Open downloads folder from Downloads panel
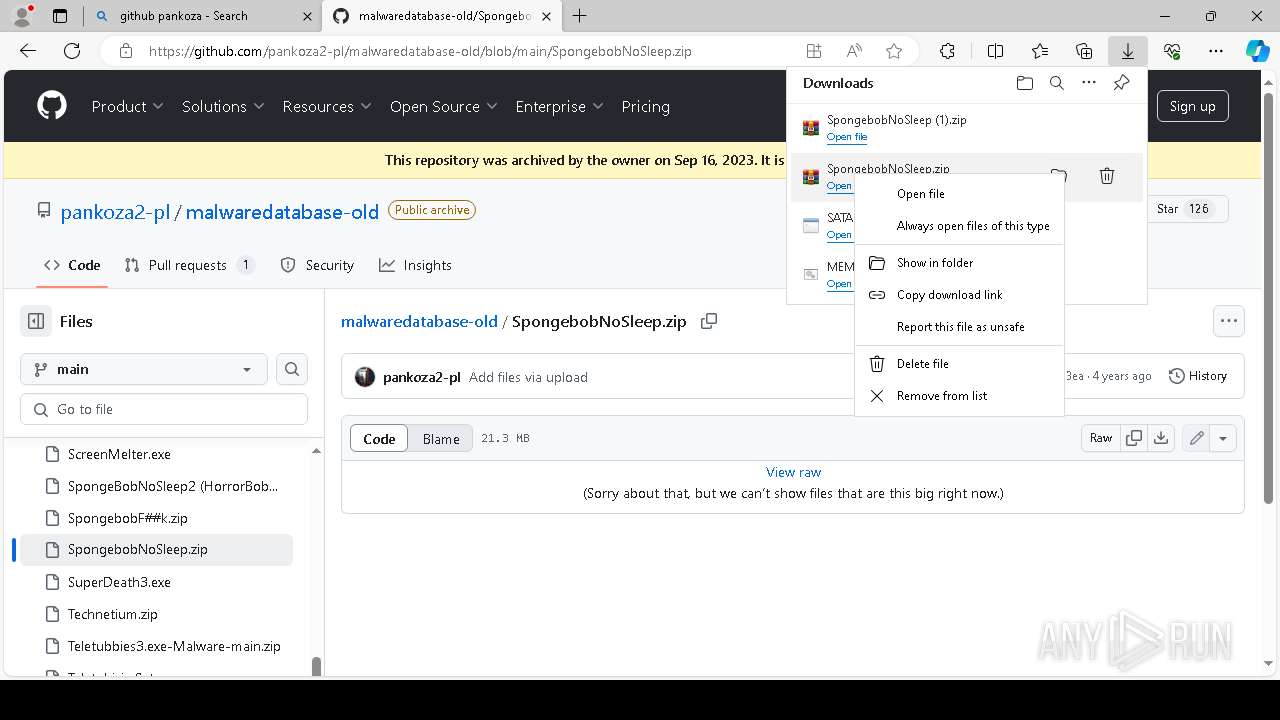The image size is (1280, 720). [x=1024, y=83]
